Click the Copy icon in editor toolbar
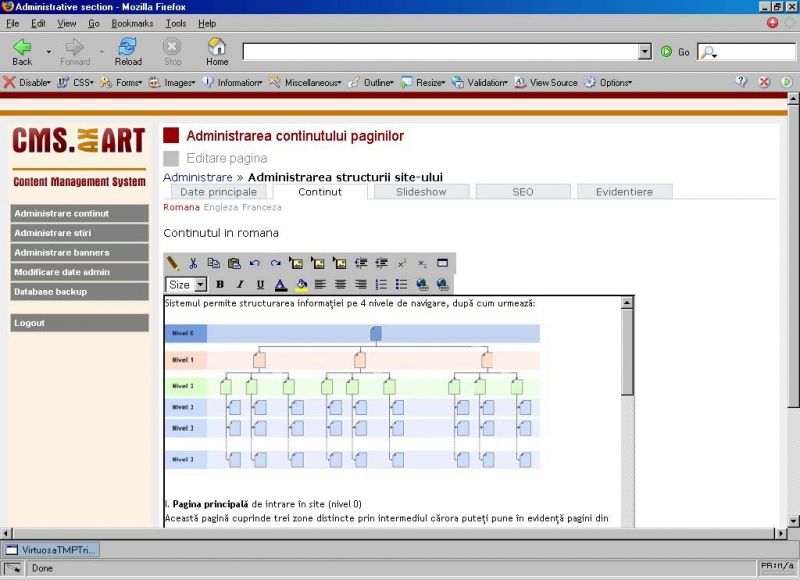This screenshot has height=580, width=800. (213, 263)
